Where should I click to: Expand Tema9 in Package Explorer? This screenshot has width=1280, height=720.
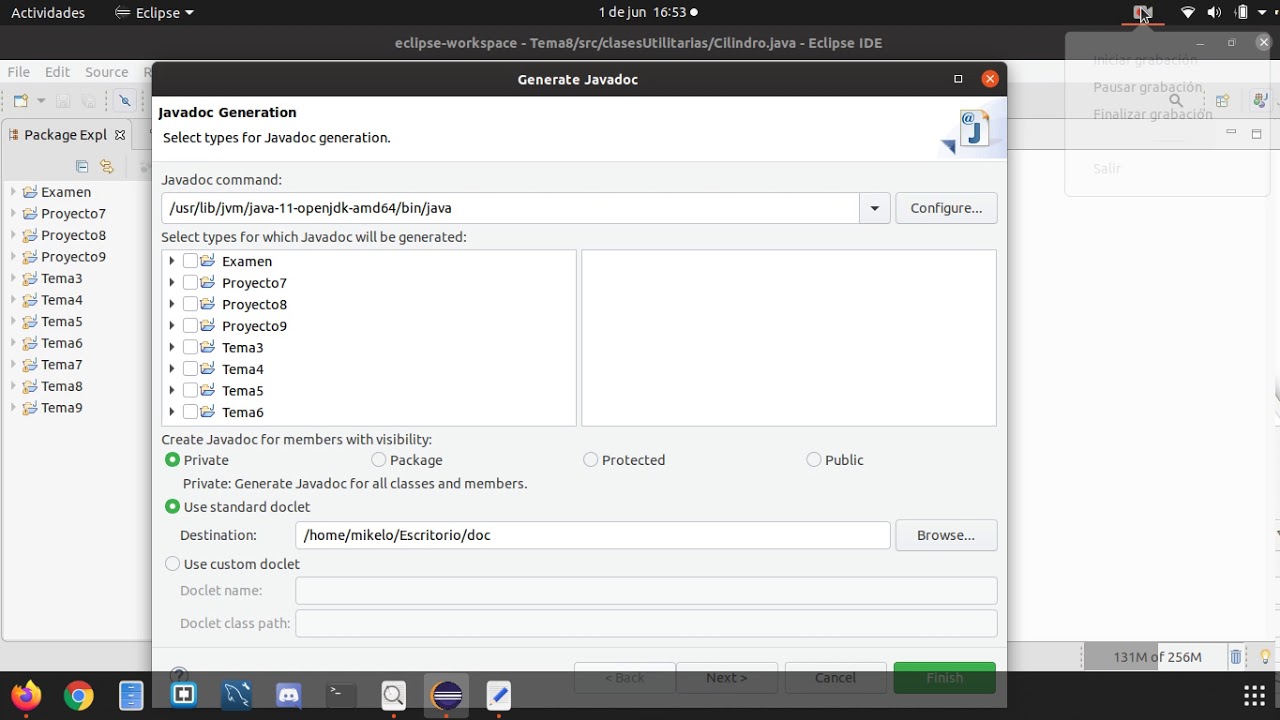coord(13,408)
